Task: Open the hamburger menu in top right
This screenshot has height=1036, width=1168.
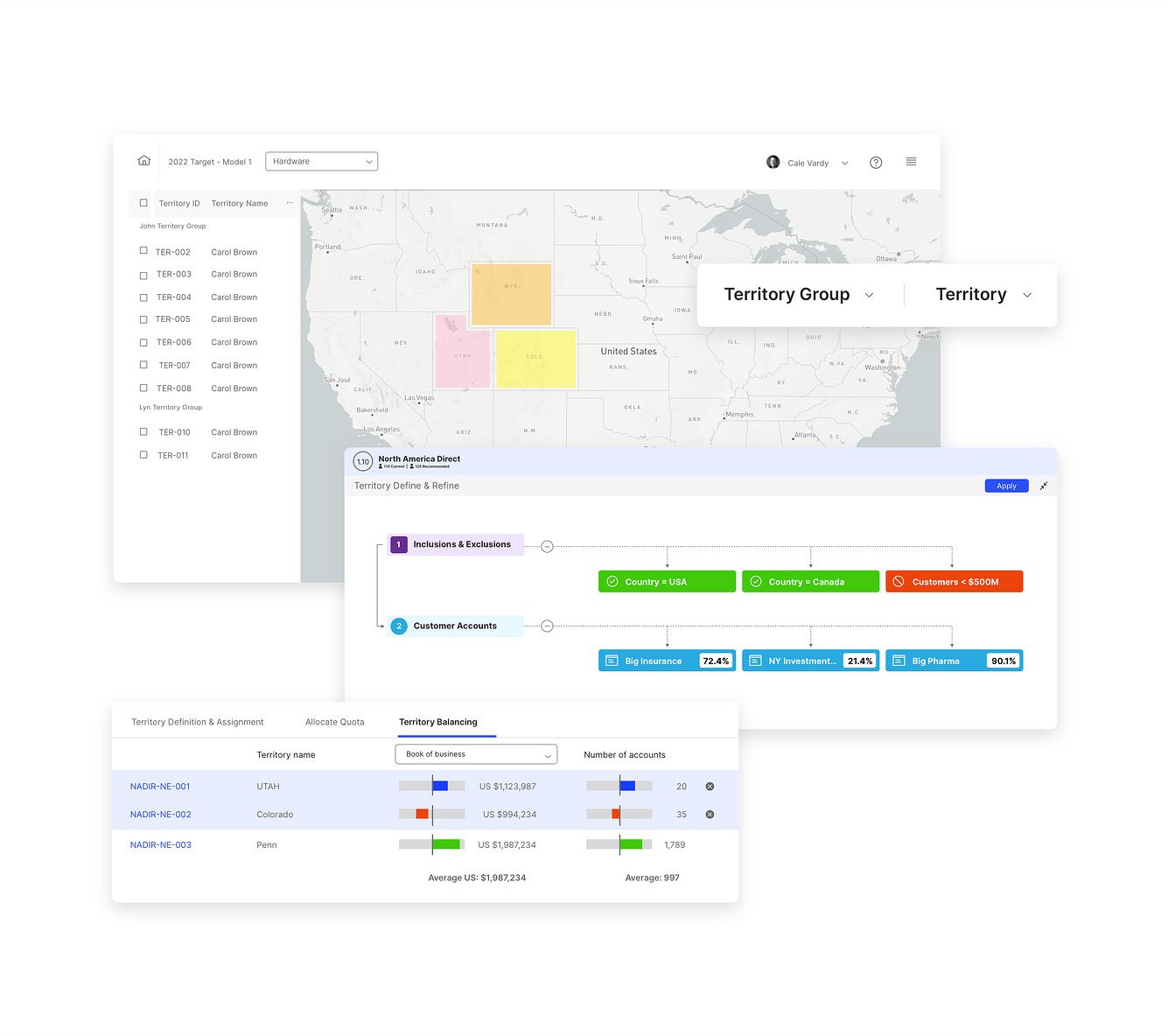Action: pos(911,161)
